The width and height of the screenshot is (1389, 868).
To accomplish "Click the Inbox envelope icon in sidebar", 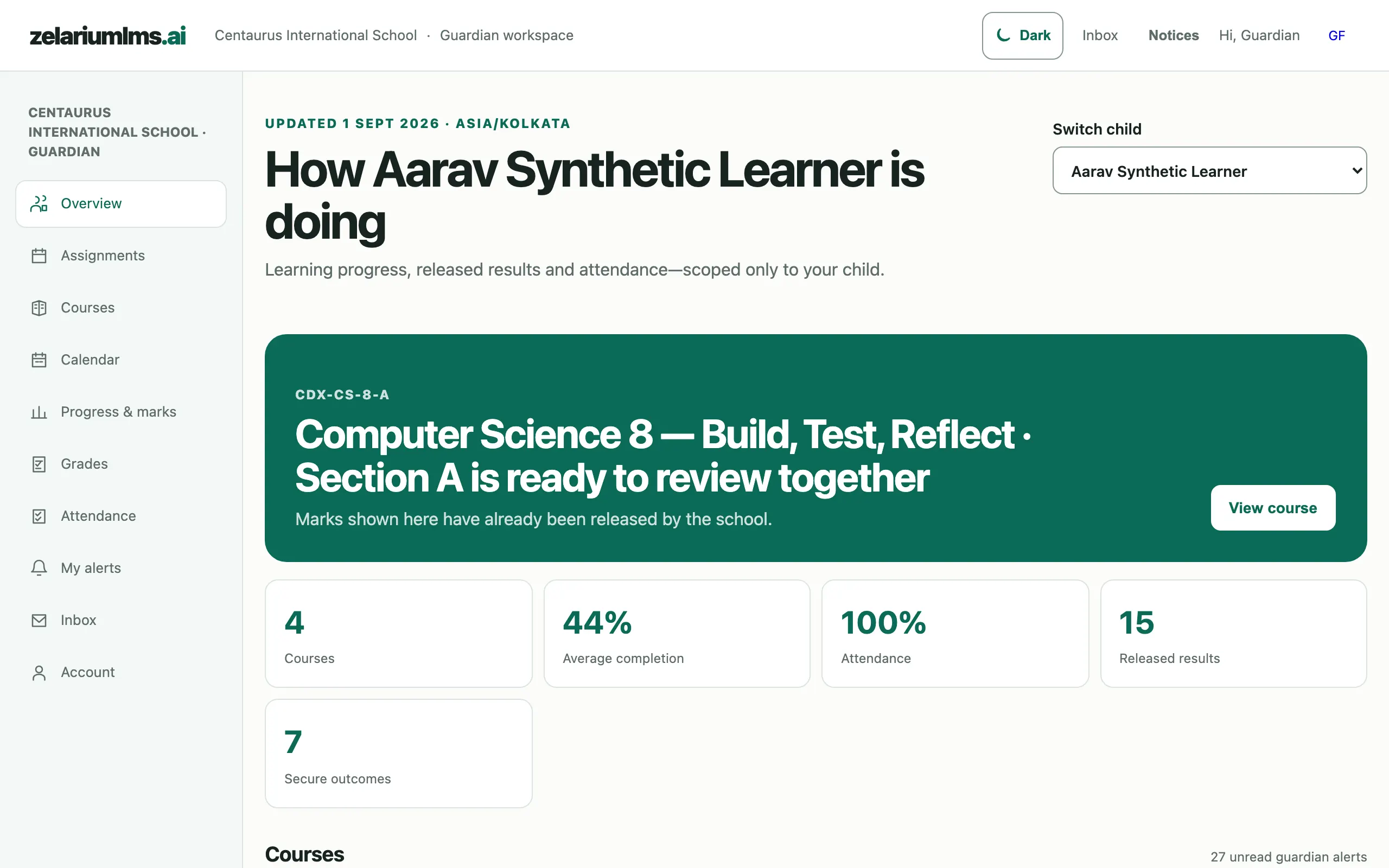I will pos(39,621).
